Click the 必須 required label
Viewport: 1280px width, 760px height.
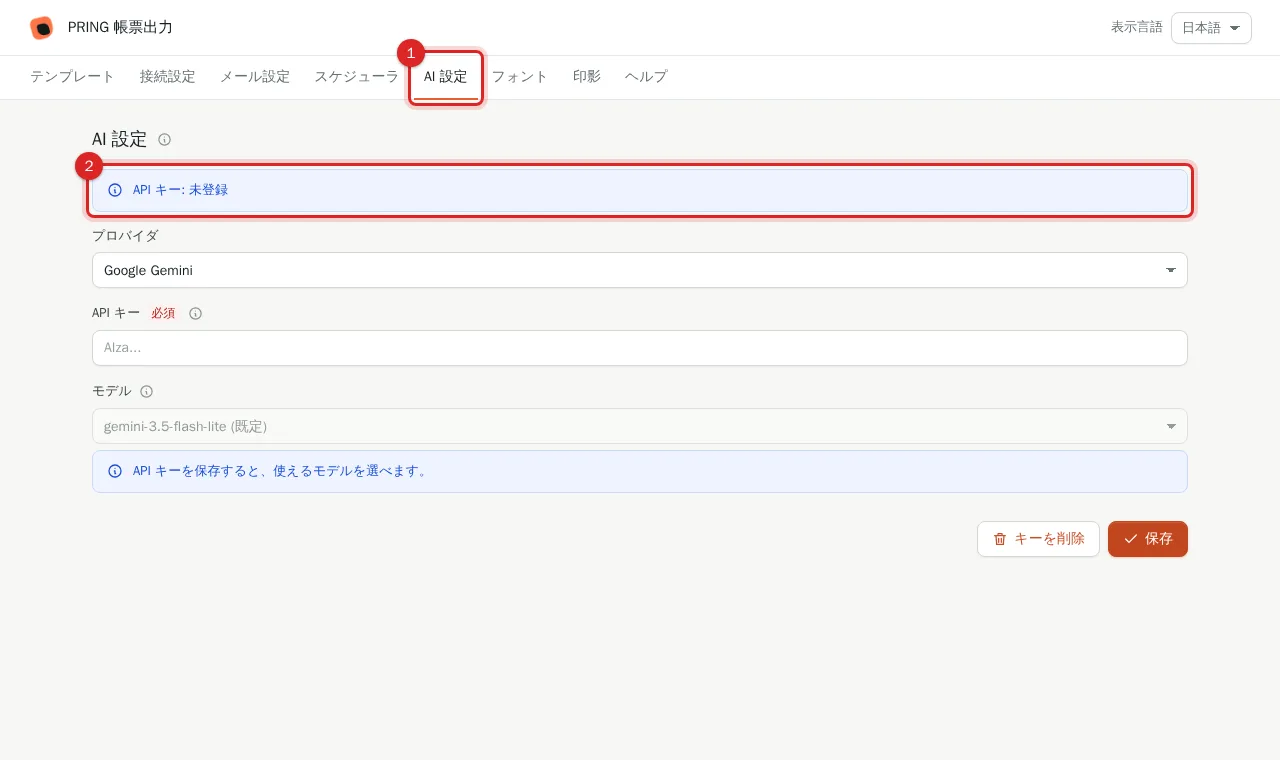click(163, 313)
